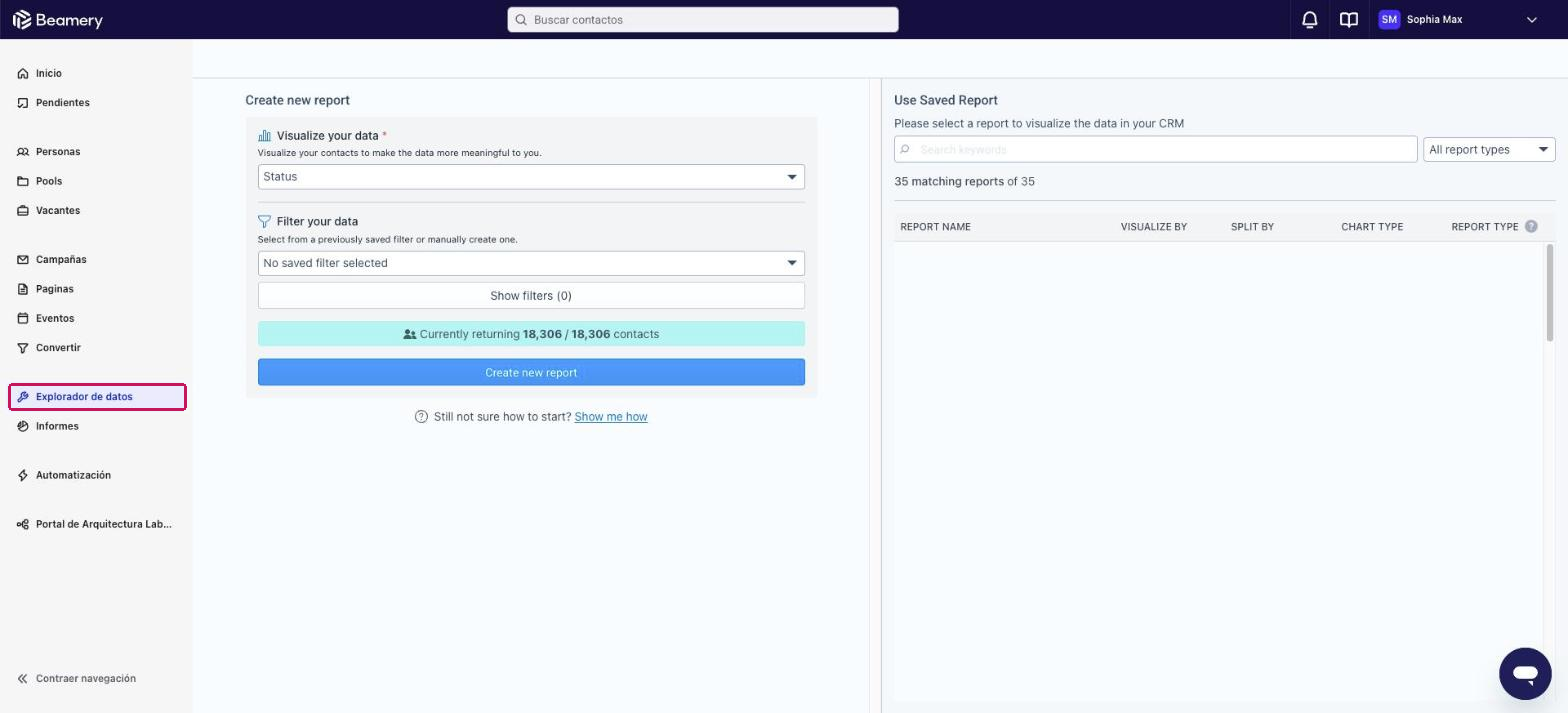Open the No saved filter selected dropdown
The width and height of the screenshot is (1568, 713).
tap(531, 263)
